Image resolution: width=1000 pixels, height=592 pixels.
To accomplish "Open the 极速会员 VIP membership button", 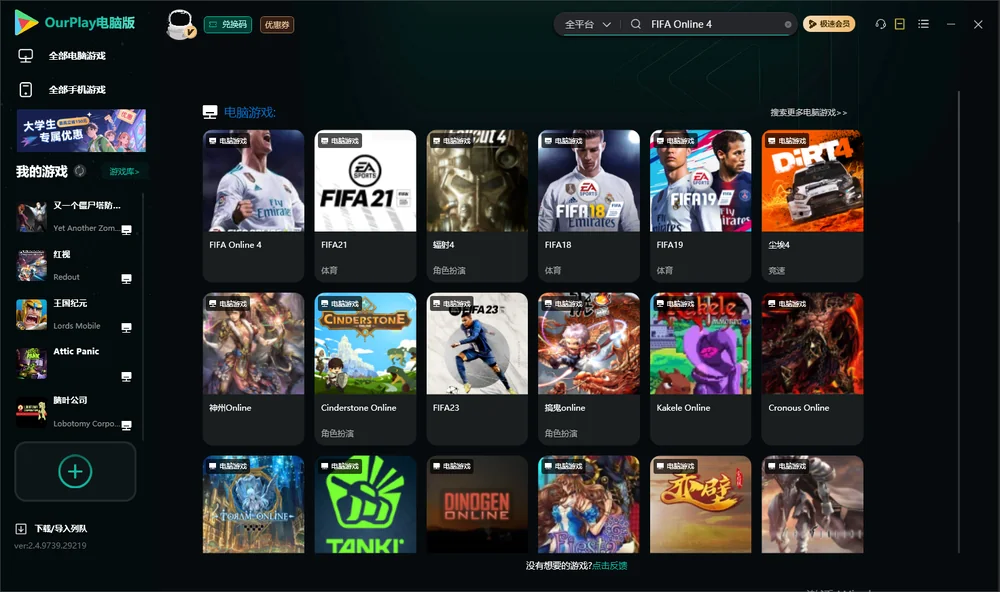I will click(x=829, y=24).
